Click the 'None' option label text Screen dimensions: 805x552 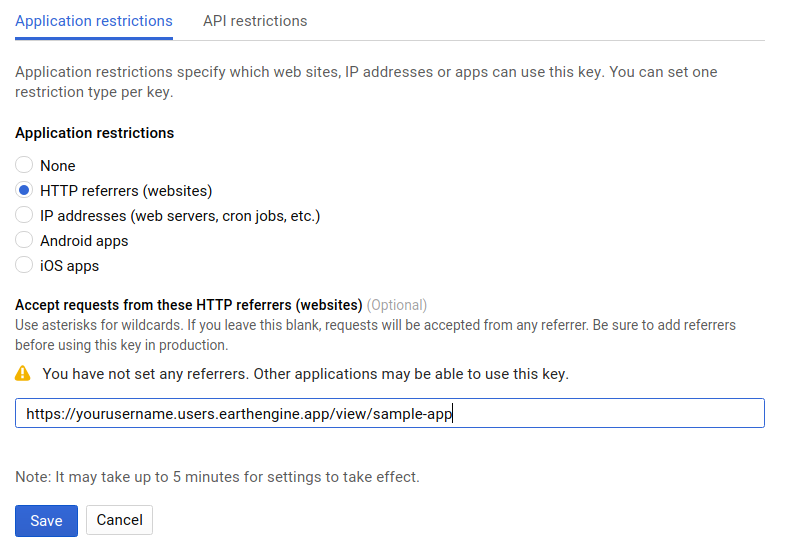[x=58, y=166]
